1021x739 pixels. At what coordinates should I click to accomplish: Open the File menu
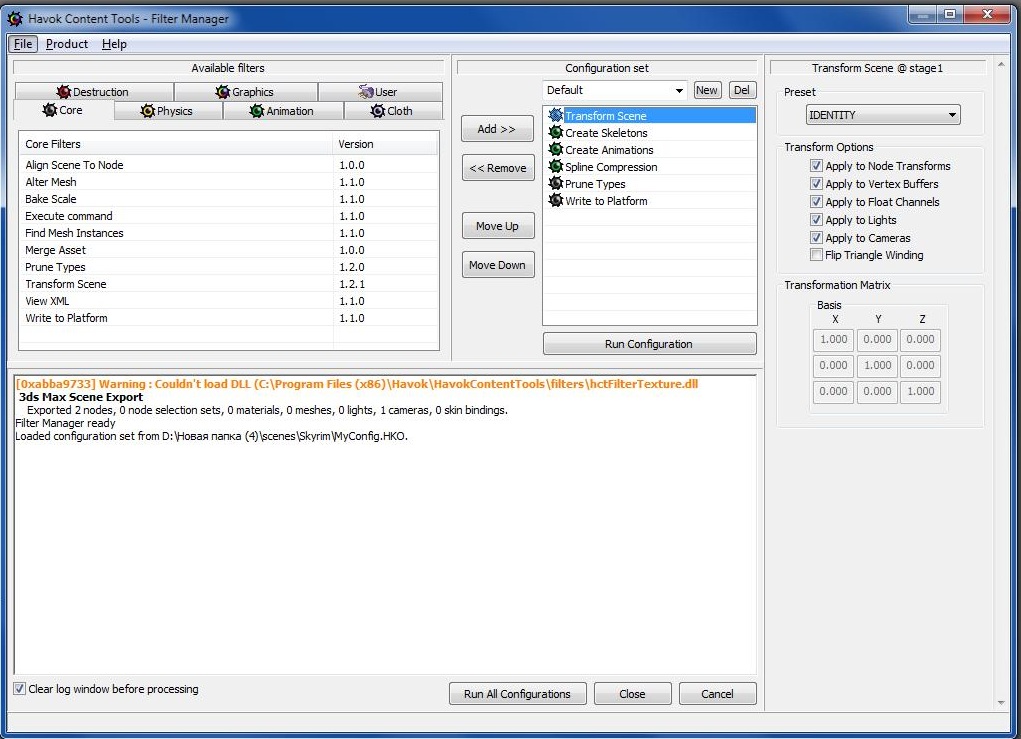tap(23, 44)
